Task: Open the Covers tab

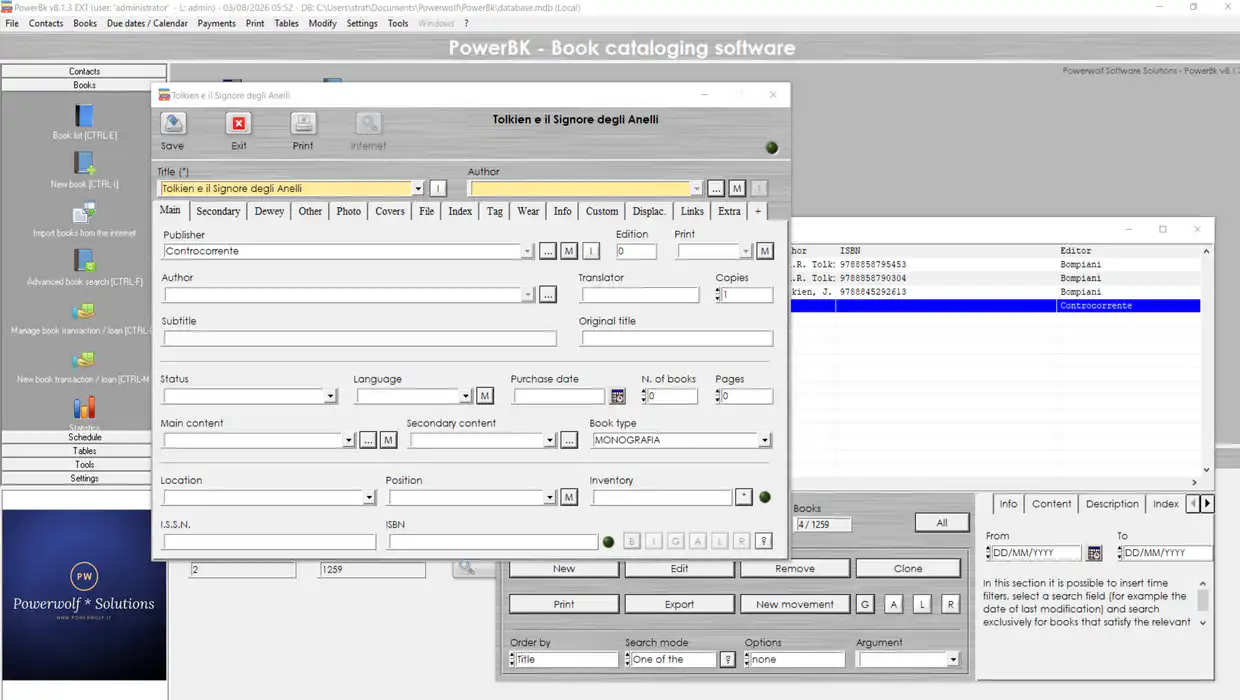Action: 390,211
